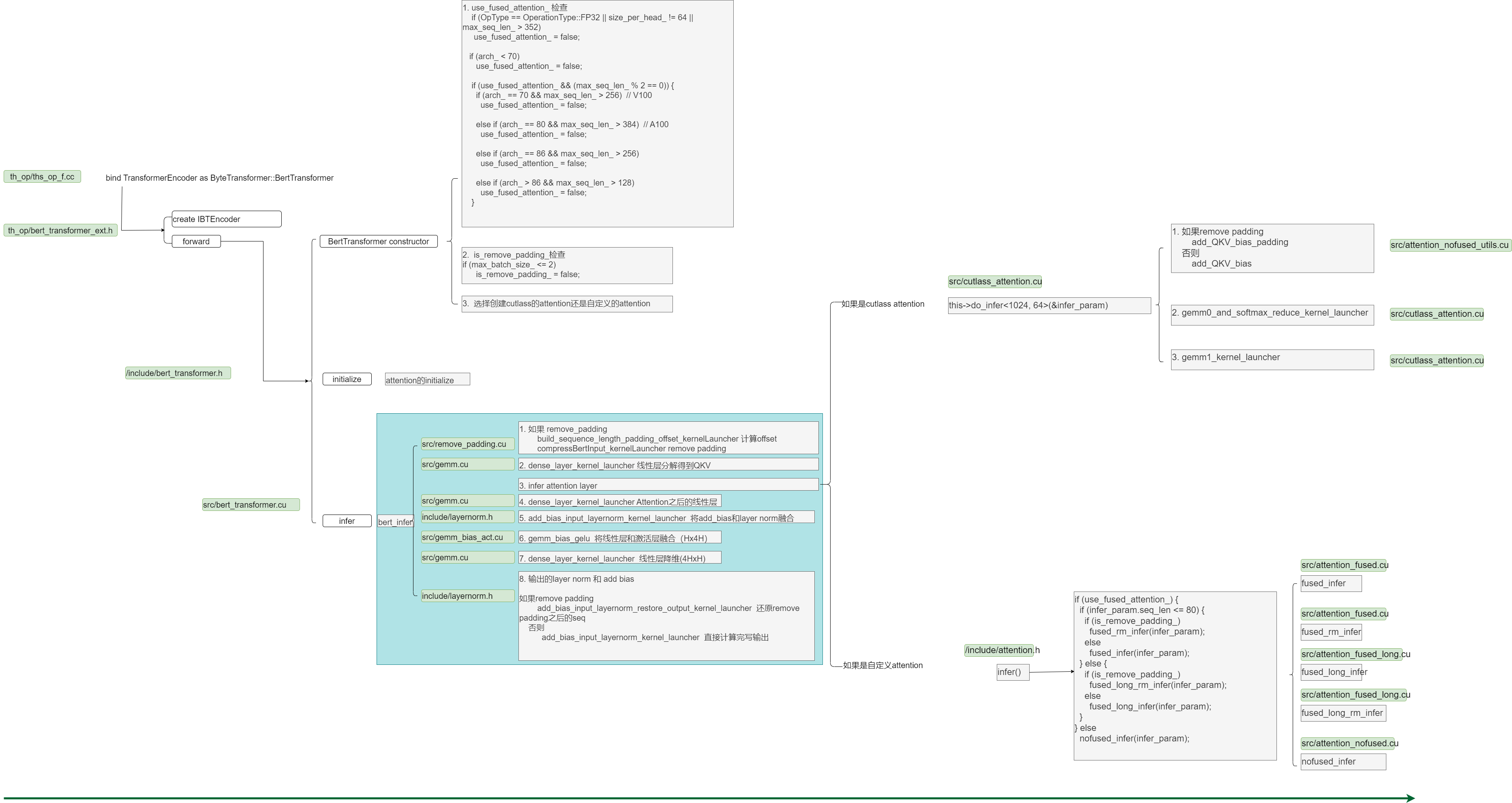Click the src/gemm_bias_act.cu file tag
Image resolution: width=1512 pixels, height=803 pixels.
(x=467, y=537)
